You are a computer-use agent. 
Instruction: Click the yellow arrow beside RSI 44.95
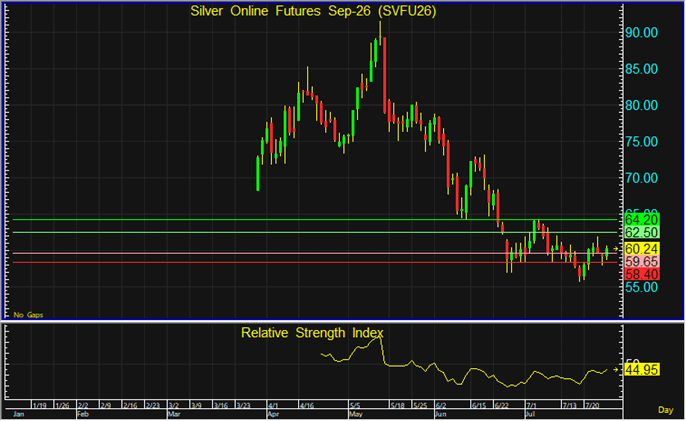click(616, 370)
